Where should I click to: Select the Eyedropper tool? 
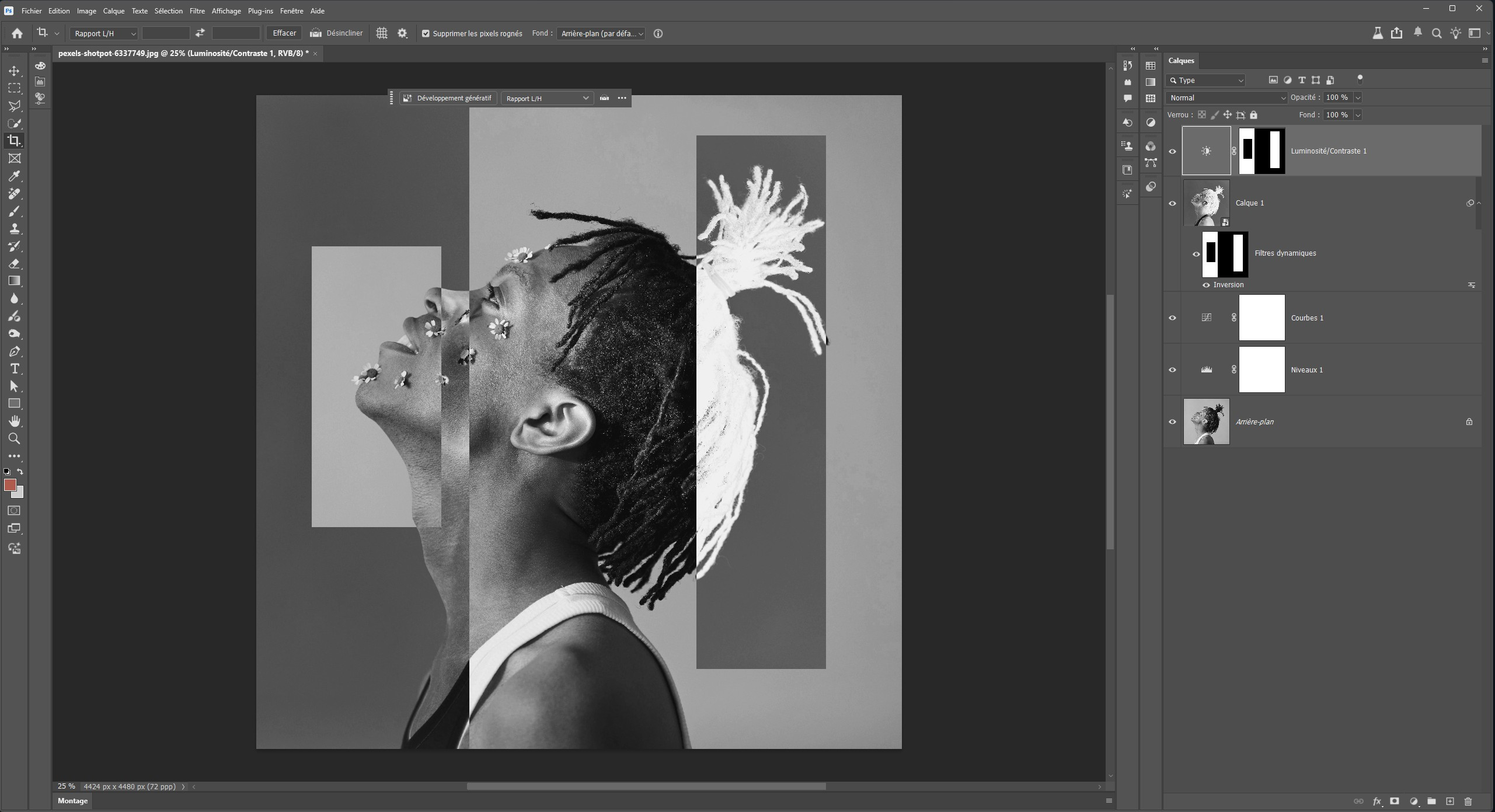tap(14, 176)
